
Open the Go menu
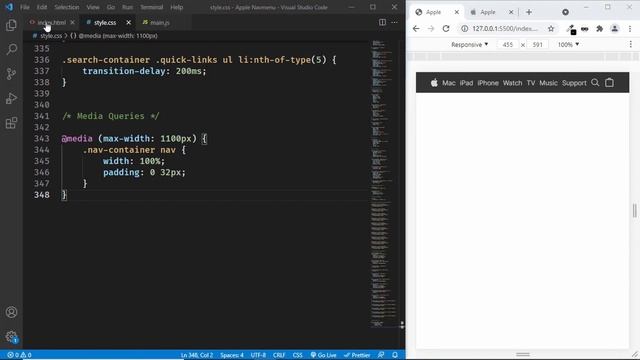pos(111,7)
